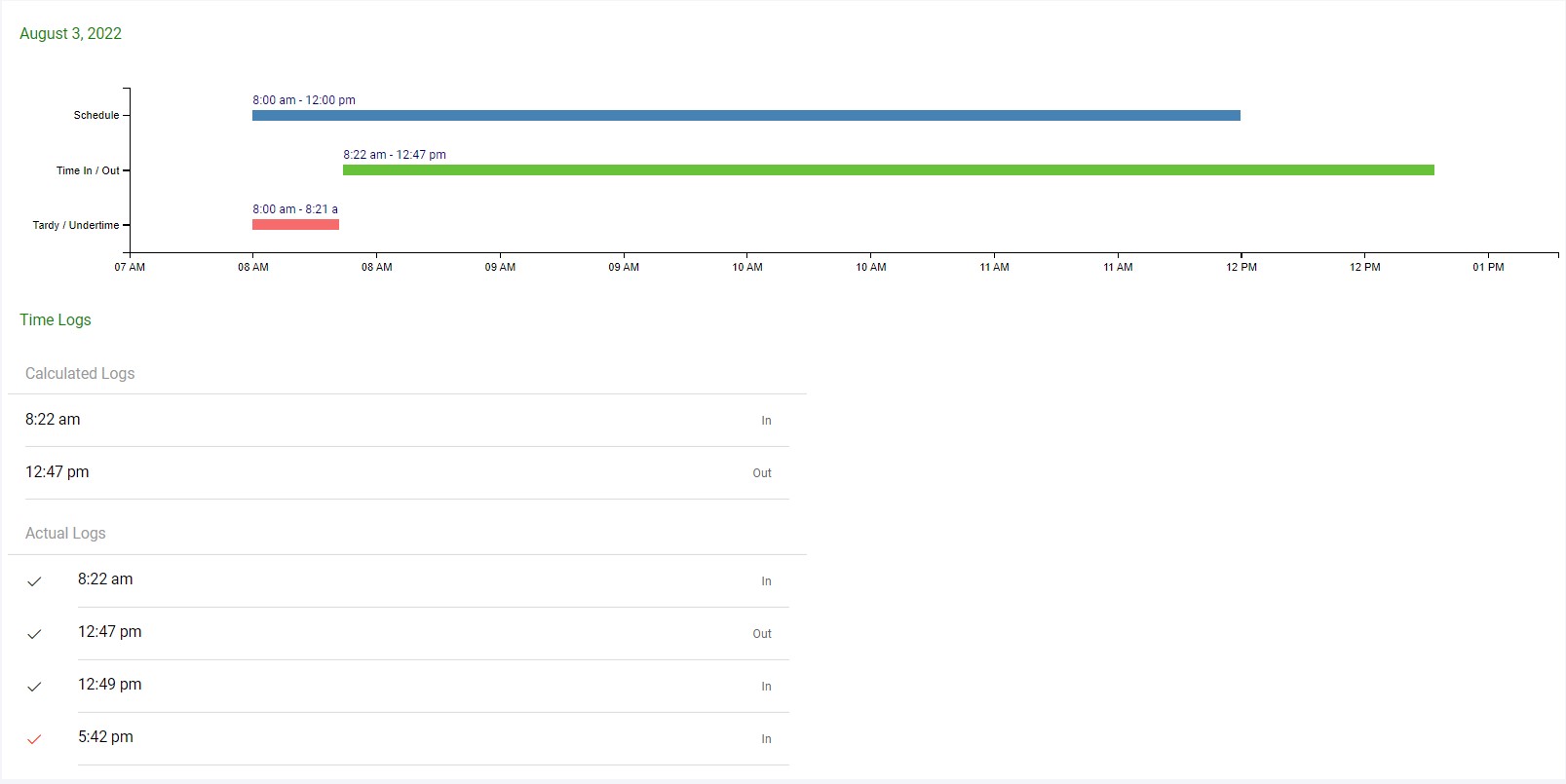Click the red Tardy / Undertime bar
The image size is (1566, 784).
[x=295, y=225]
